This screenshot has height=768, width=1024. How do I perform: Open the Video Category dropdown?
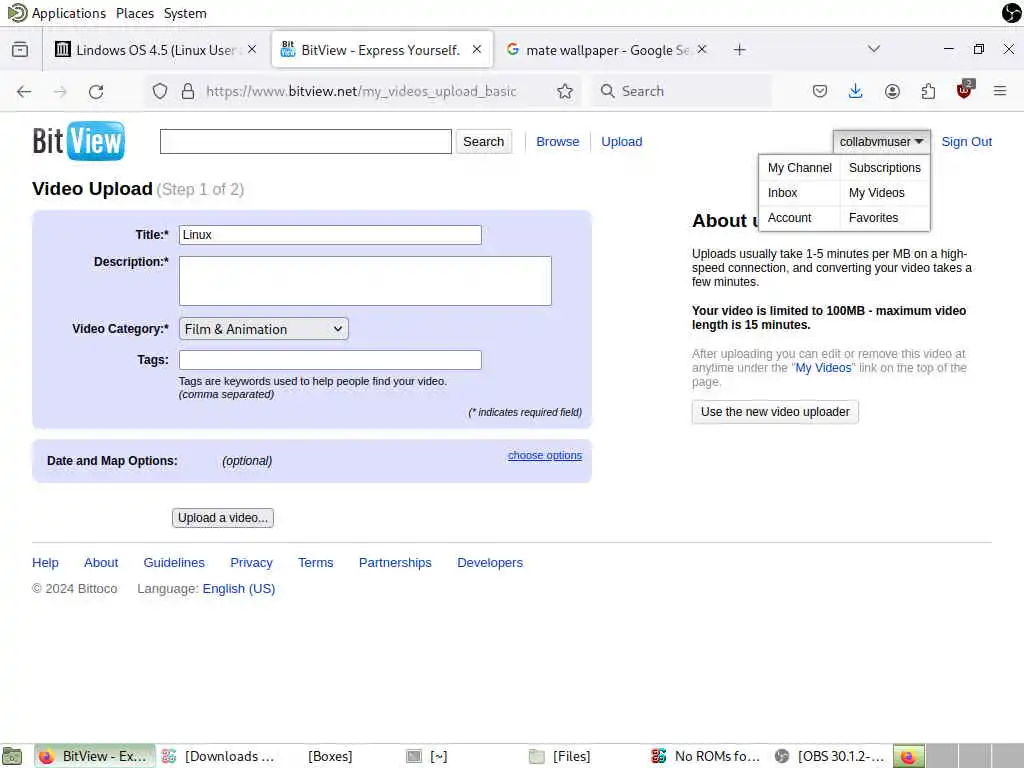[264, 328]
